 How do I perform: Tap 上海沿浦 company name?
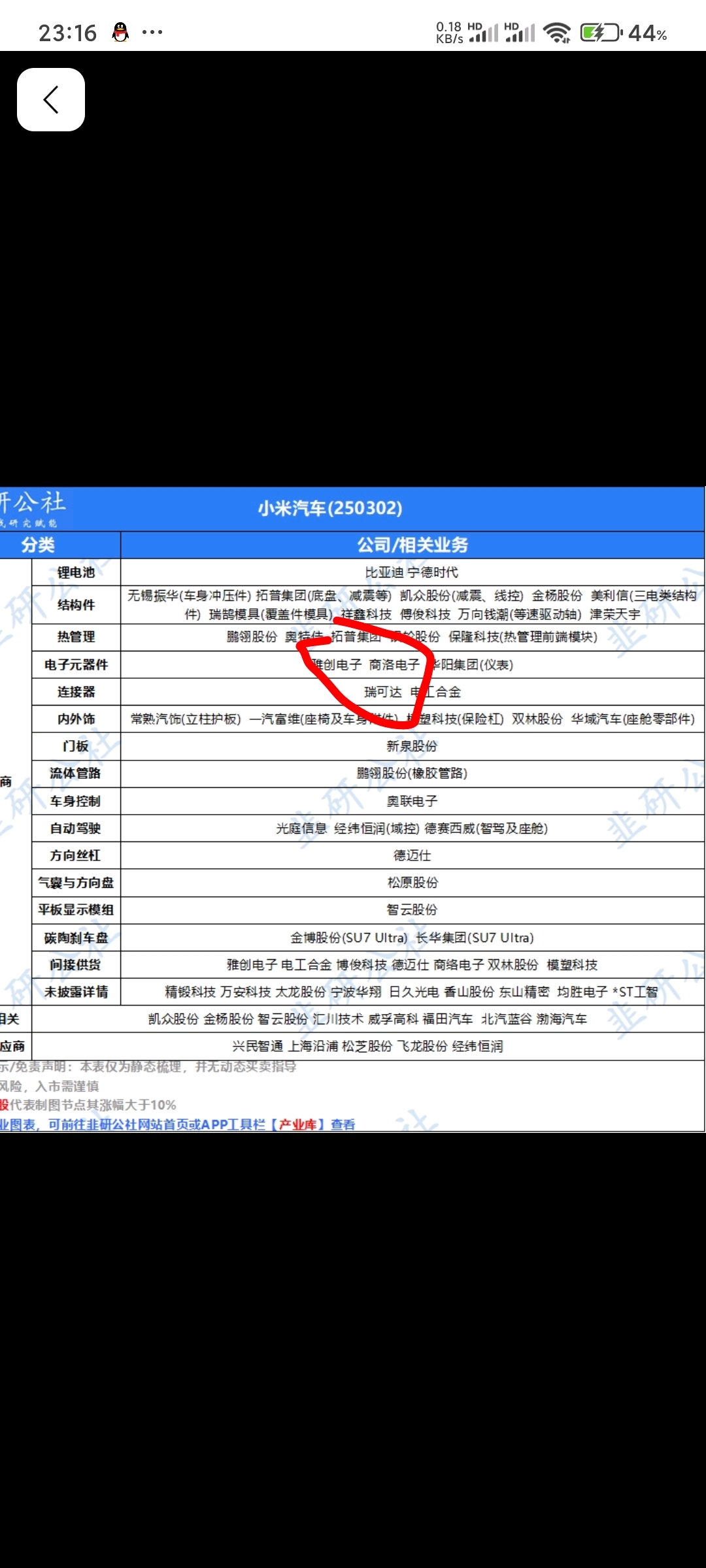pos(313,1047)
